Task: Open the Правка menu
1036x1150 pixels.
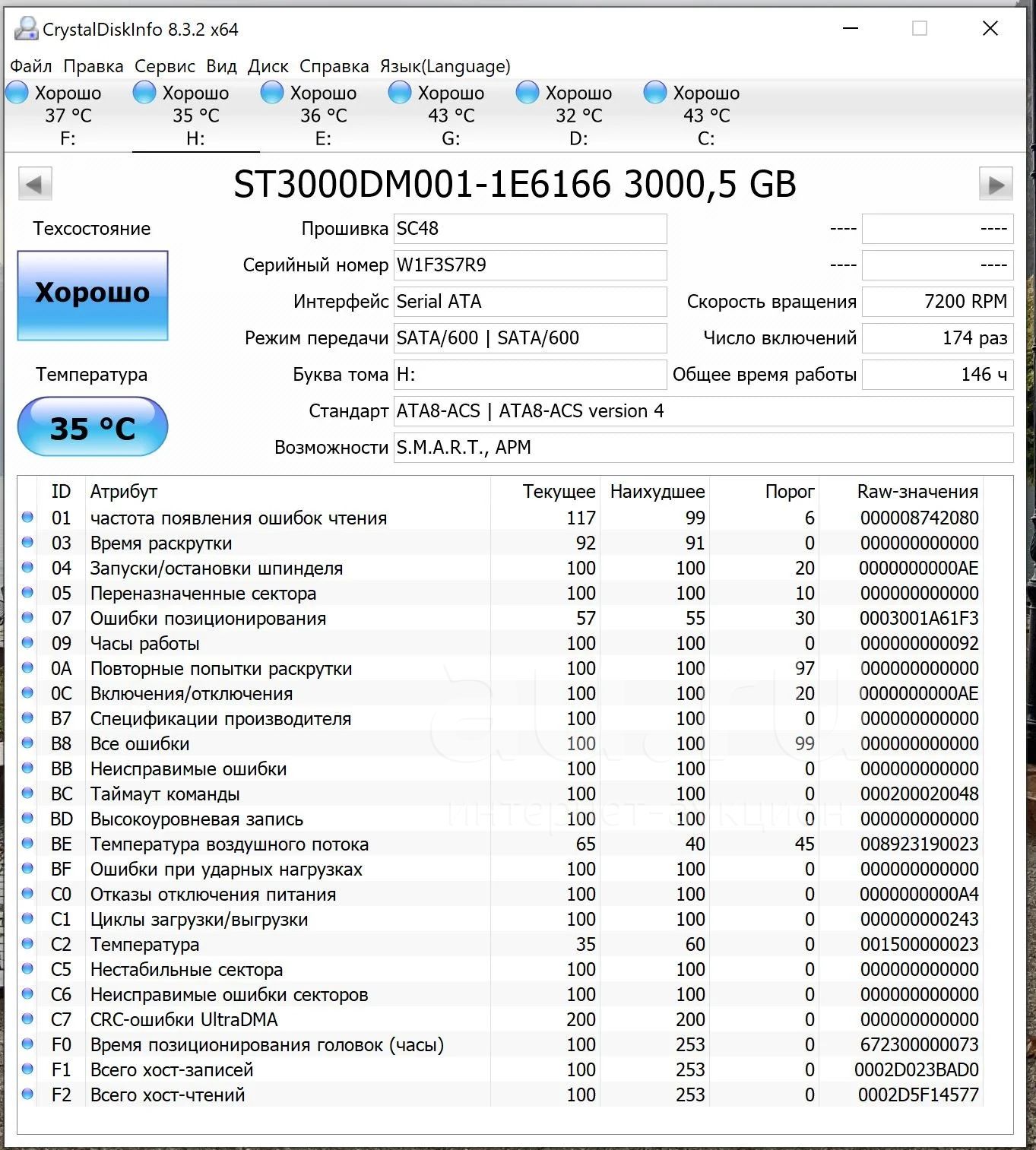Action: click(93, 66)
